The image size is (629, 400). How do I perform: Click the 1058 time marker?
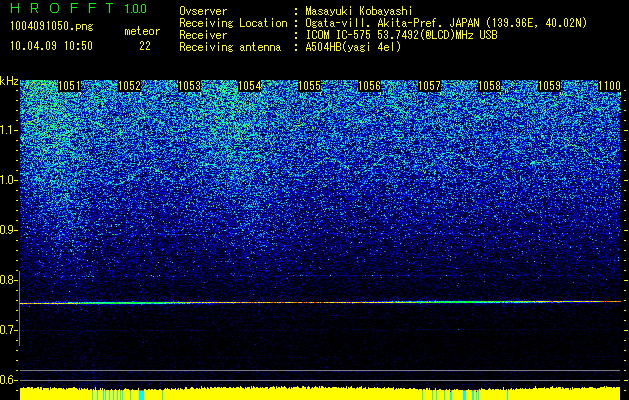tap(490, 86)
